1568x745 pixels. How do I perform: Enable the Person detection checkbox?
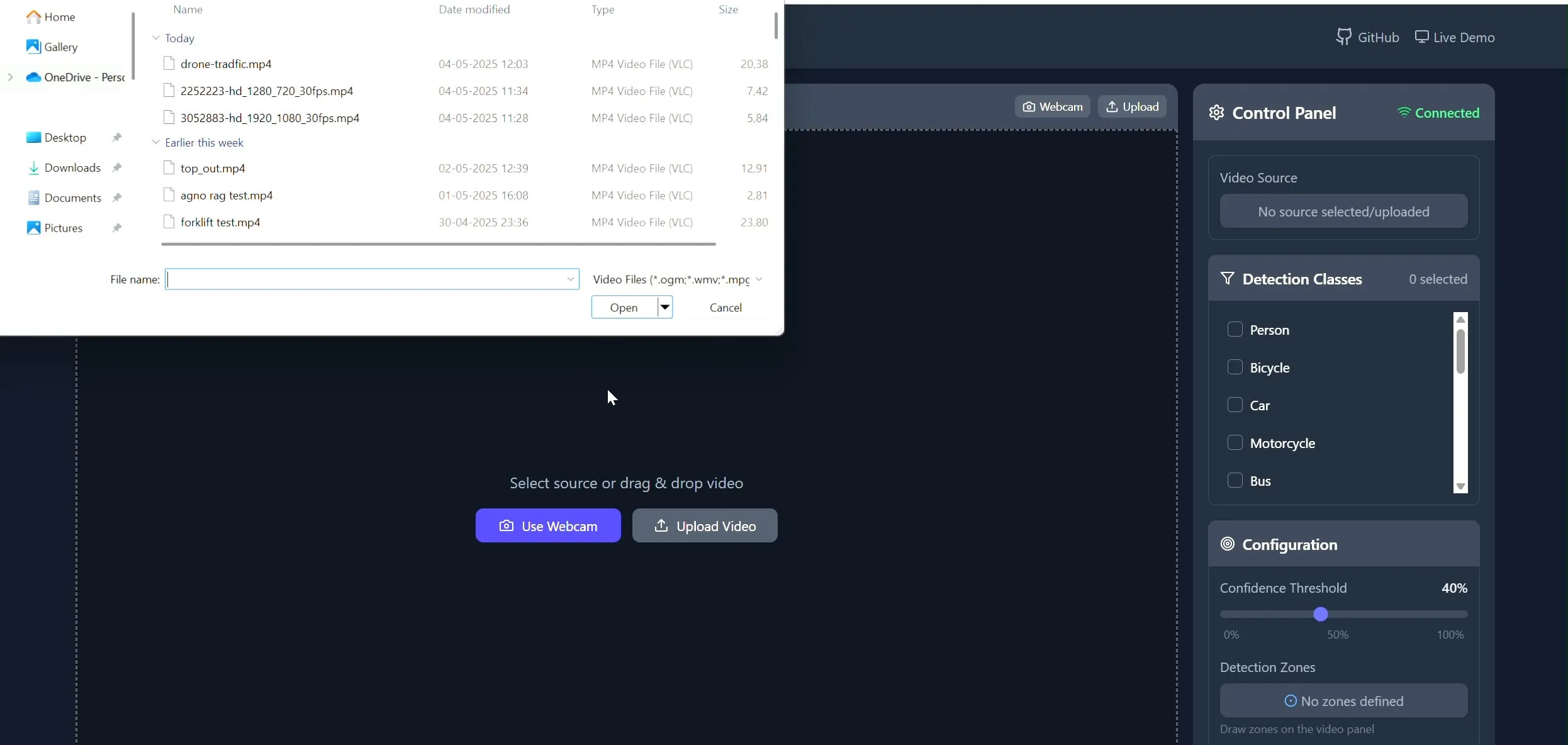[x=1235, y=330]
